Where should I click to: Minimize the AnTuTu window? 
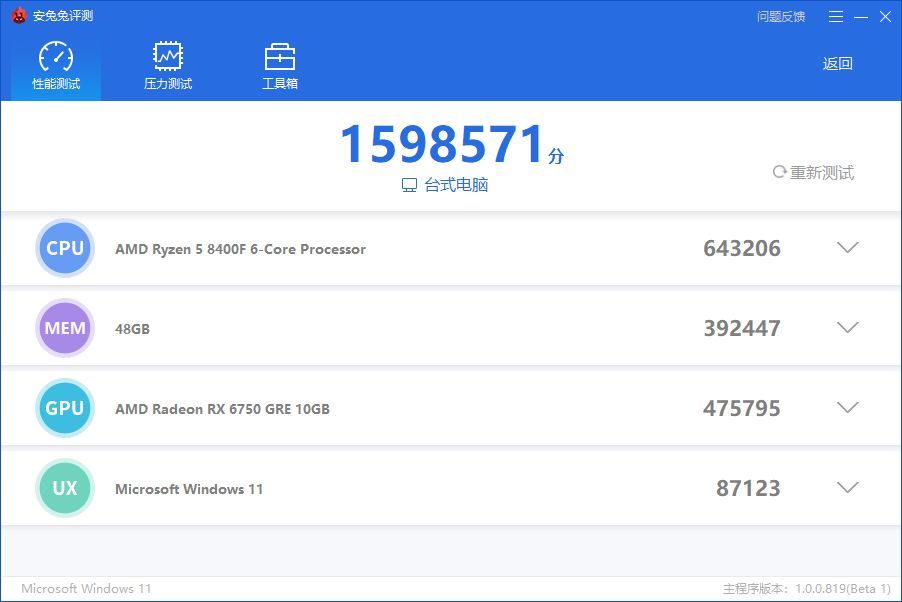[861, 17]
